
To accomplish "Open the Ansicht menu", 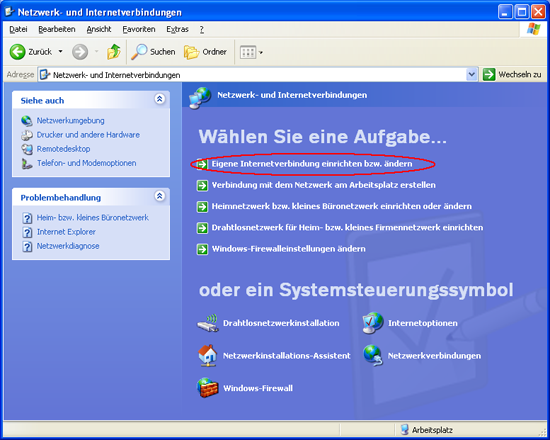I will (x=99, y=29).
